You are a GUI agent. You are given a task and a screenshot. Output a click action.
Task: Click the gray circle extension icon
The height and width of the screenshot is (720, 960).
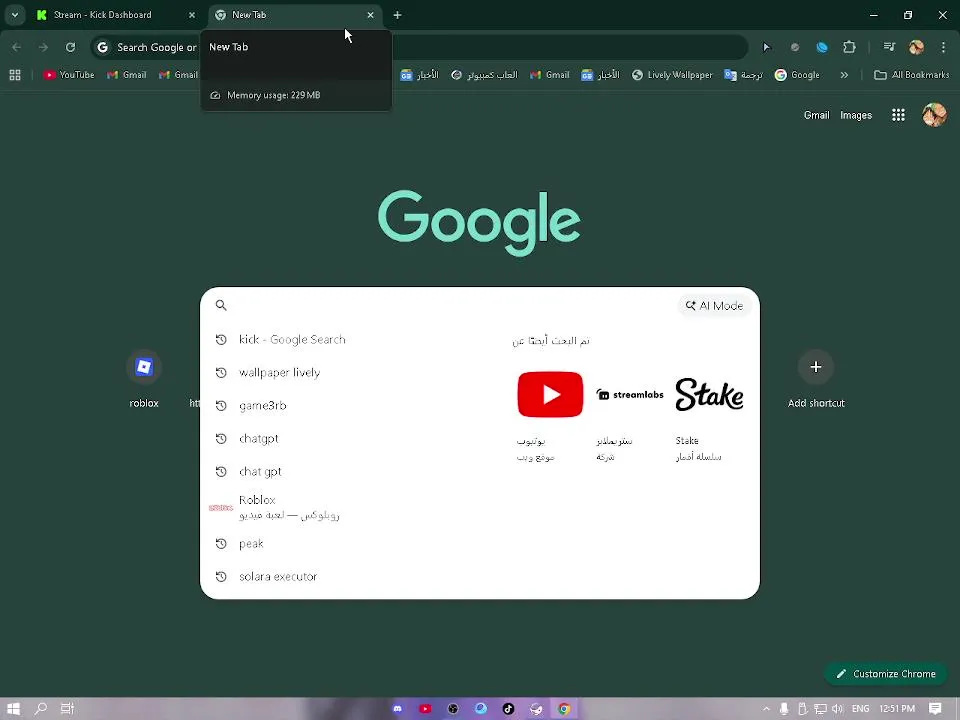[x=795, y=47]
